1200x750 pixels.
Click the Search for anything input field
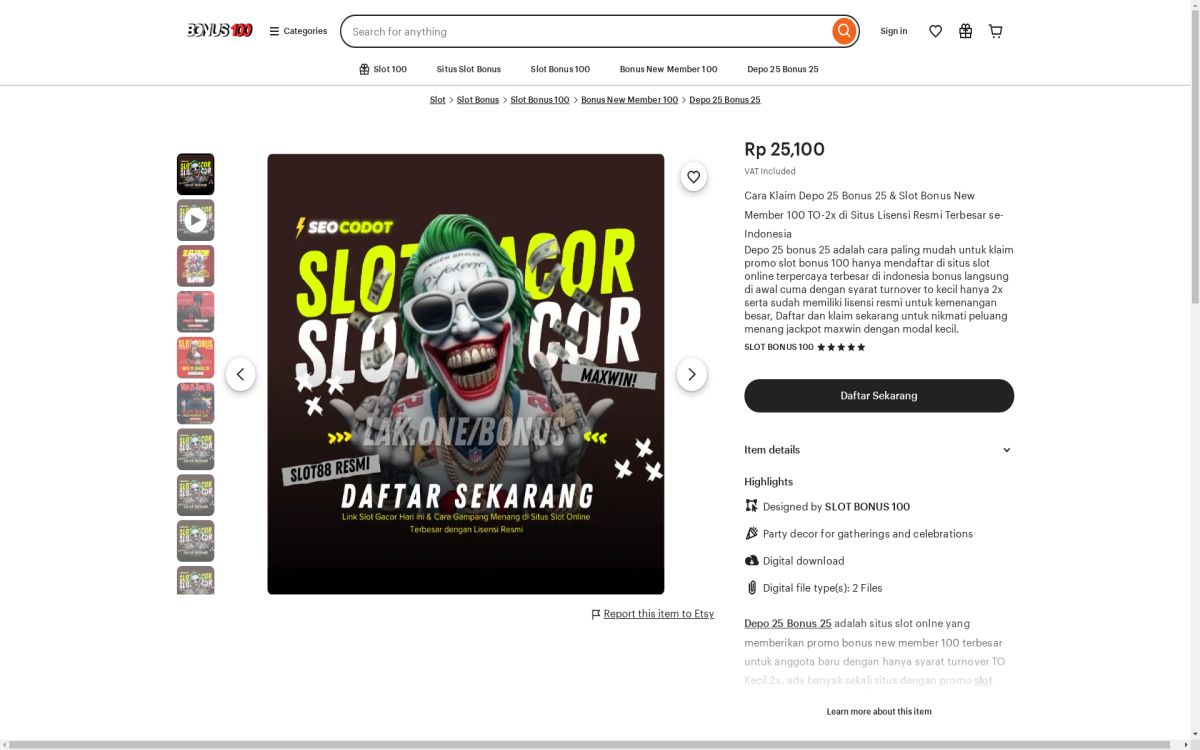click(585, 31)
